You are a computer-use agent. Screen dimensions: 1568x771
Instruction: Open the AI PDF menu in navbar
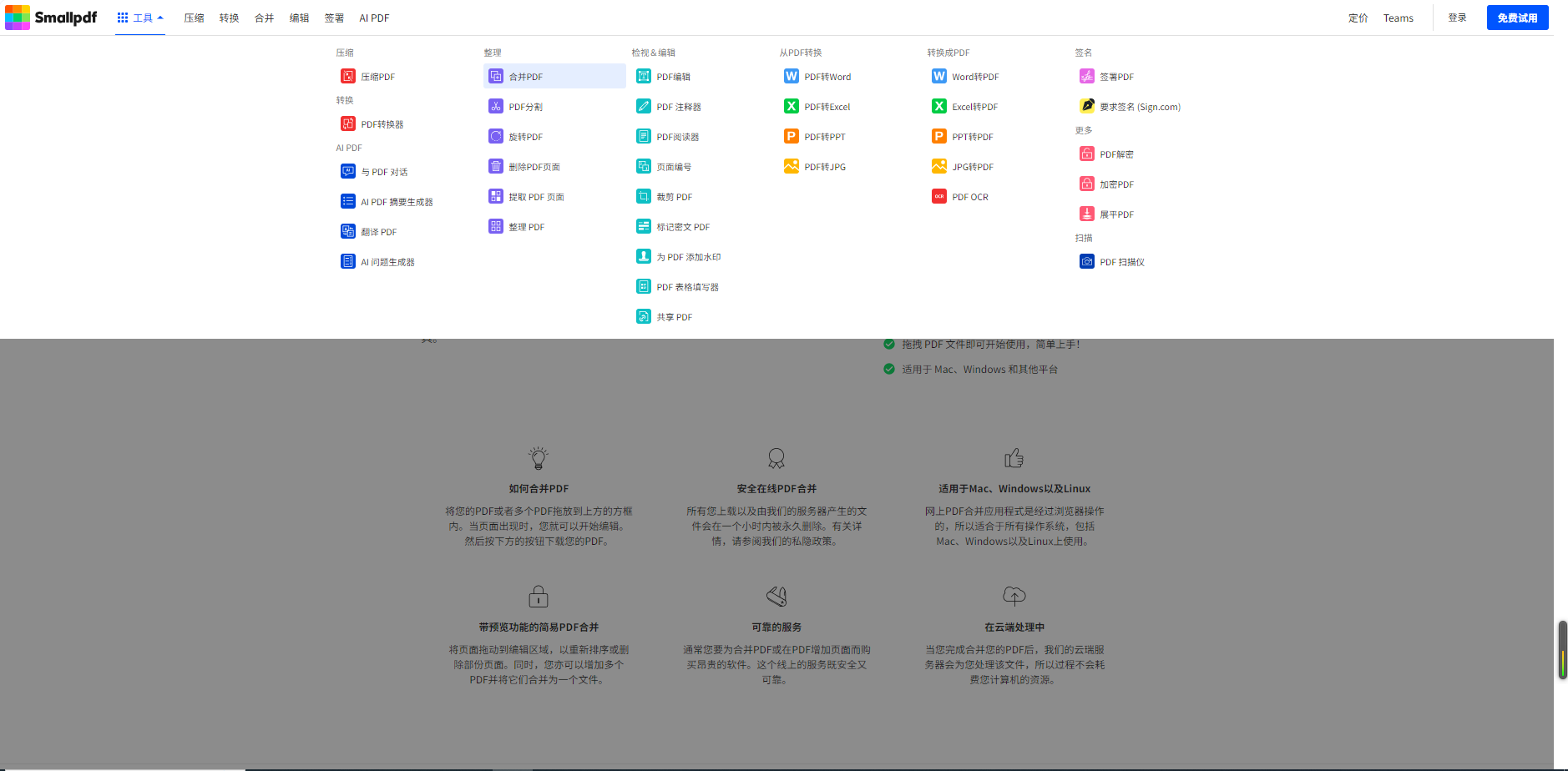click(x=374, y=18)
